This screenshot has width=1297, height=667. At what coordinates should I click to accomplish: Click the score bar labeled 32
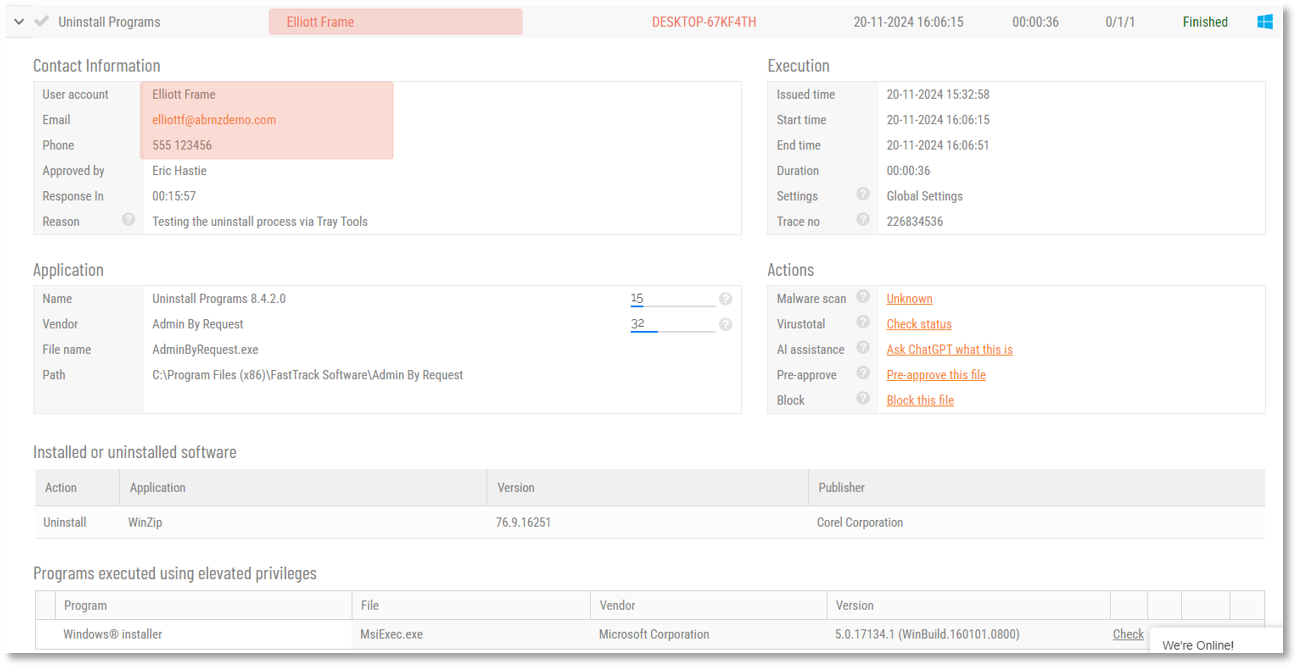tap(672, 324)
